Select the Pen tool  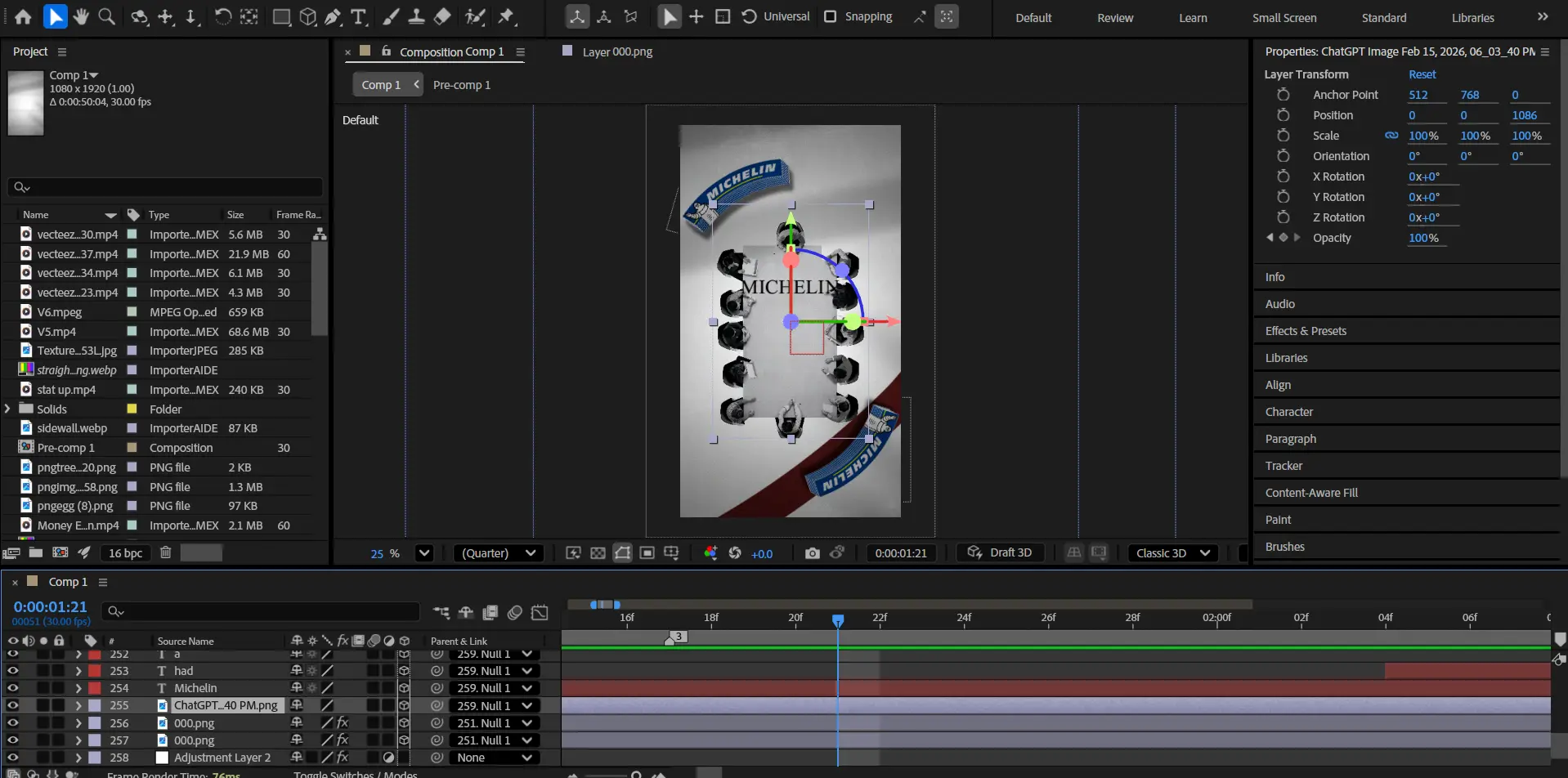tap(333, 16)
